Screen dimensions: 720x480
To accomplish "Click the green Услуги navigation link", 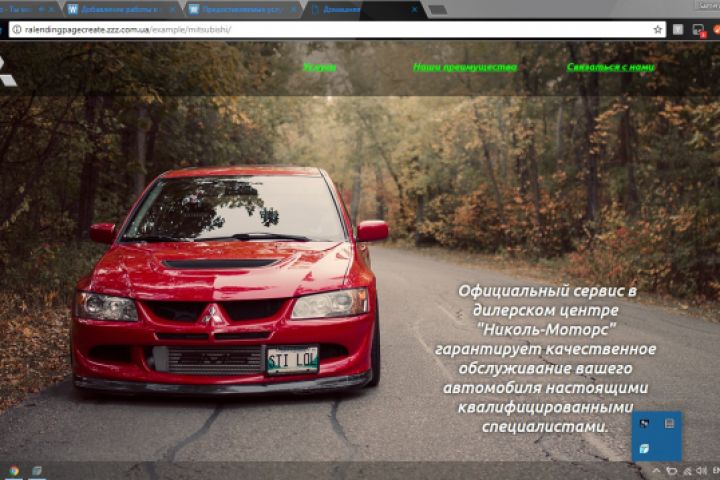I will click(x=320, y=67).
